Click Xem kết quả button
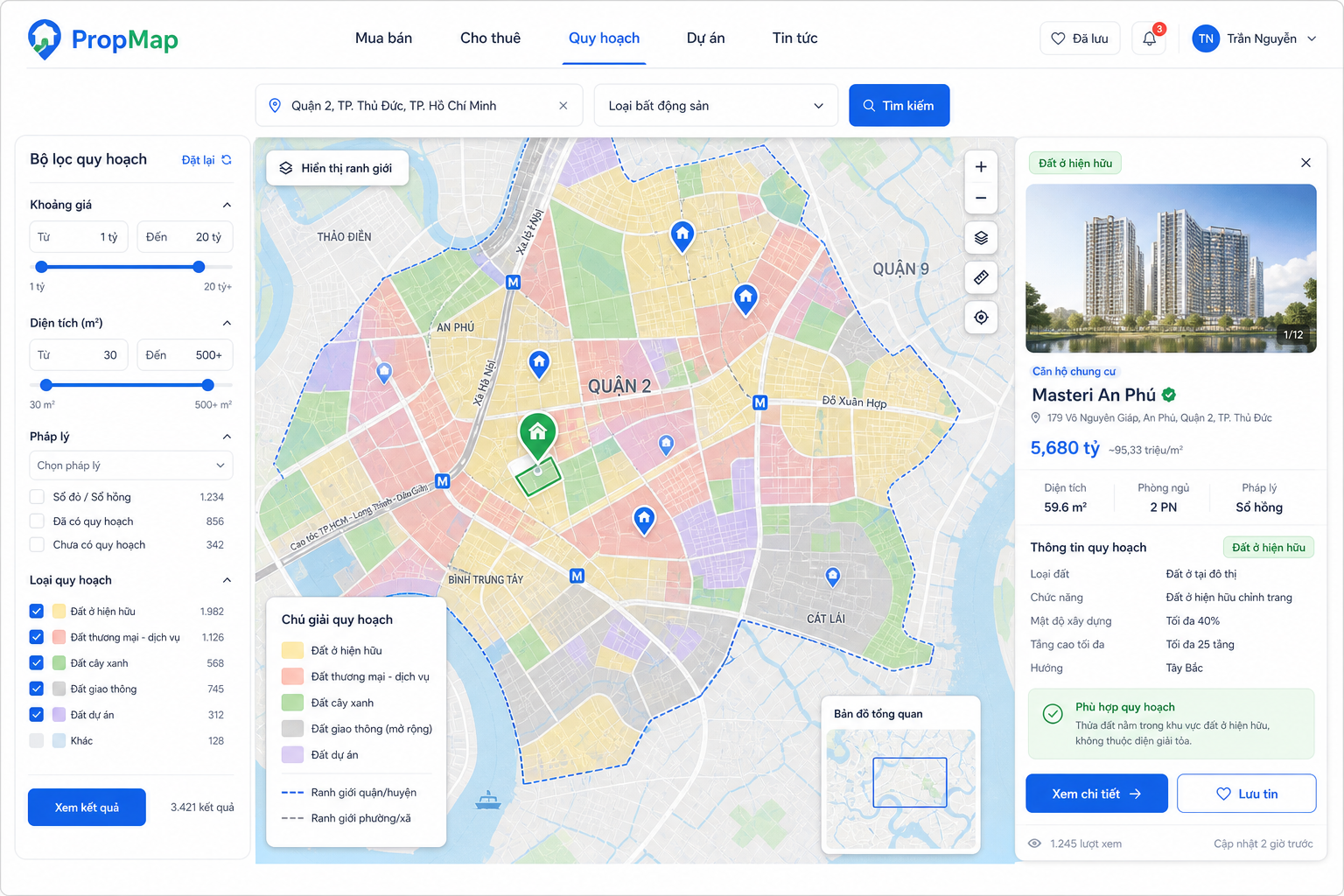 pyautogui.click(x=87, y=808)
